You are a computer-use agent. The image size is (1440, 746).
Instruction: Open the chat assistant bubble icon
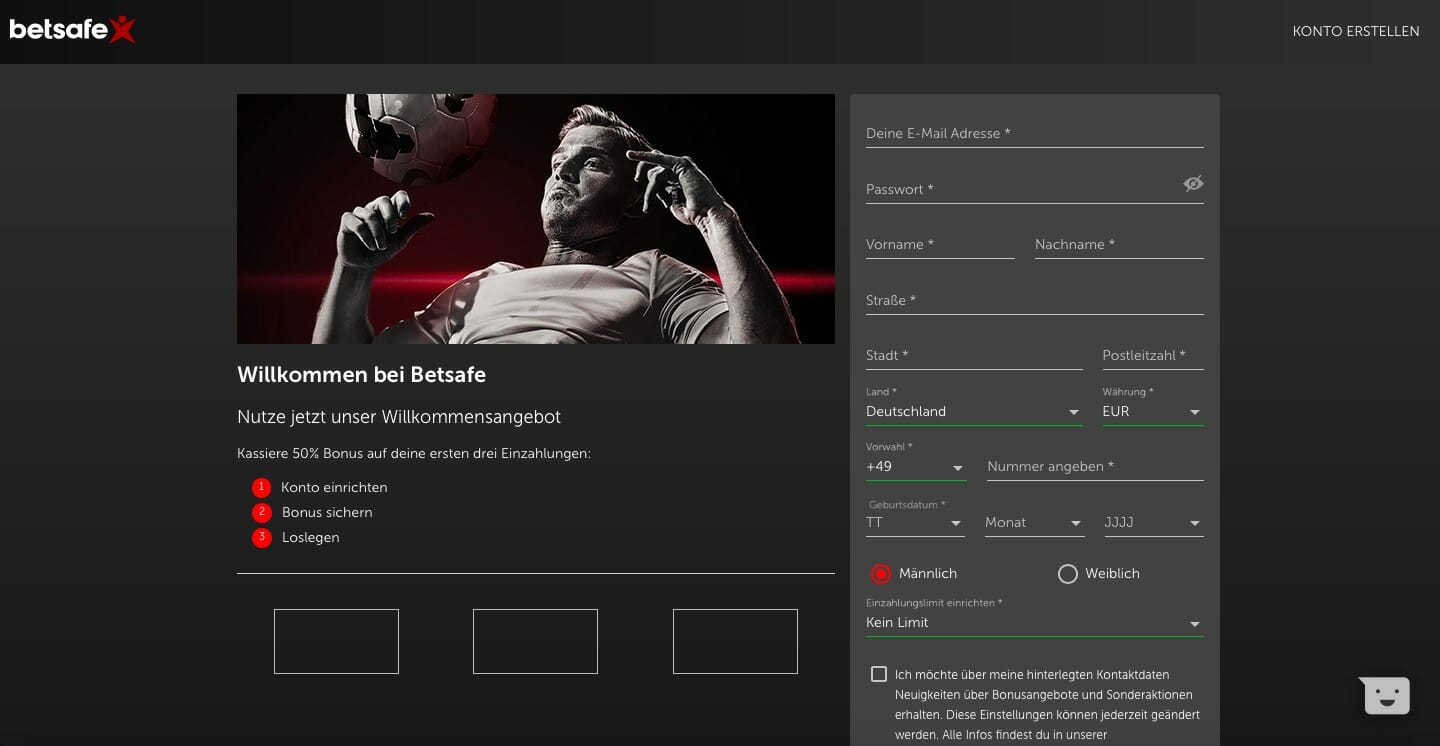(1385, 696)
